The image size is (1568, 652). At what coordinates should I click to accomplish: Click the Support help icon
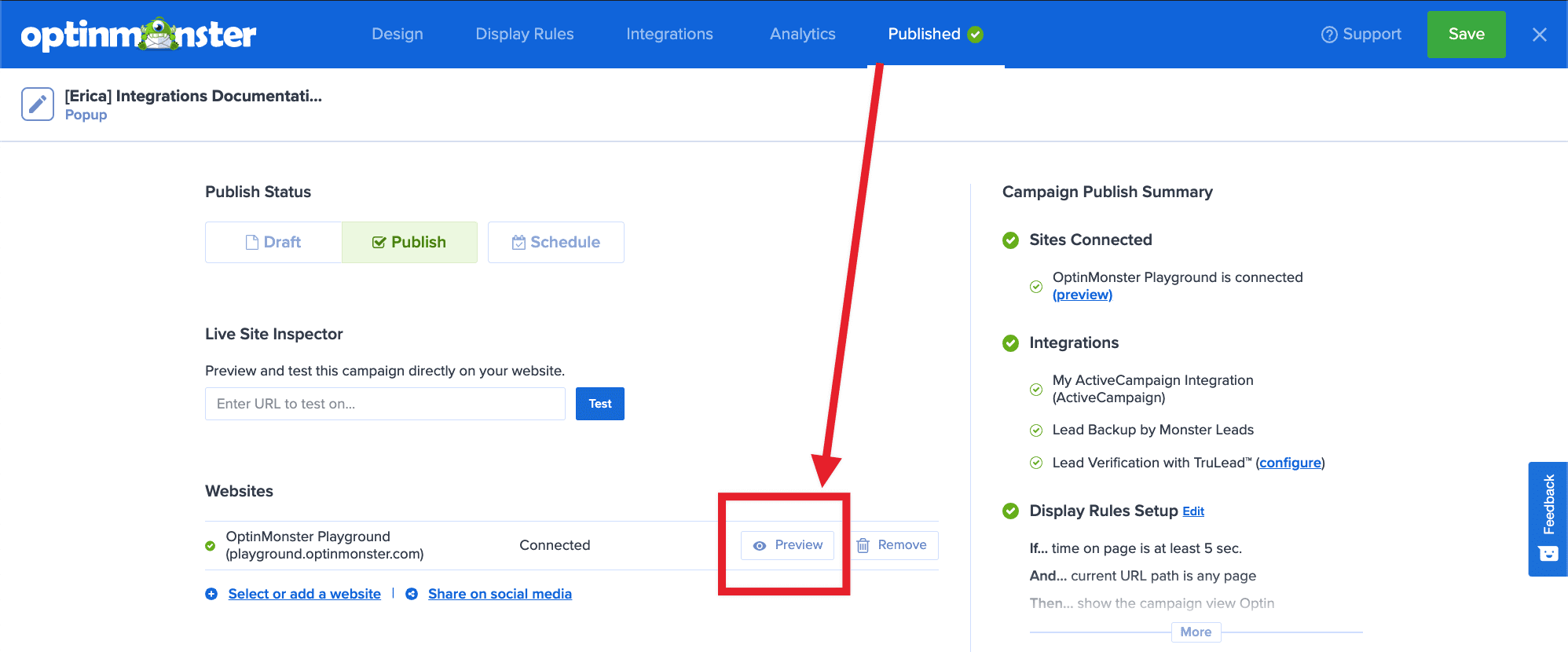click(1328, 35)
